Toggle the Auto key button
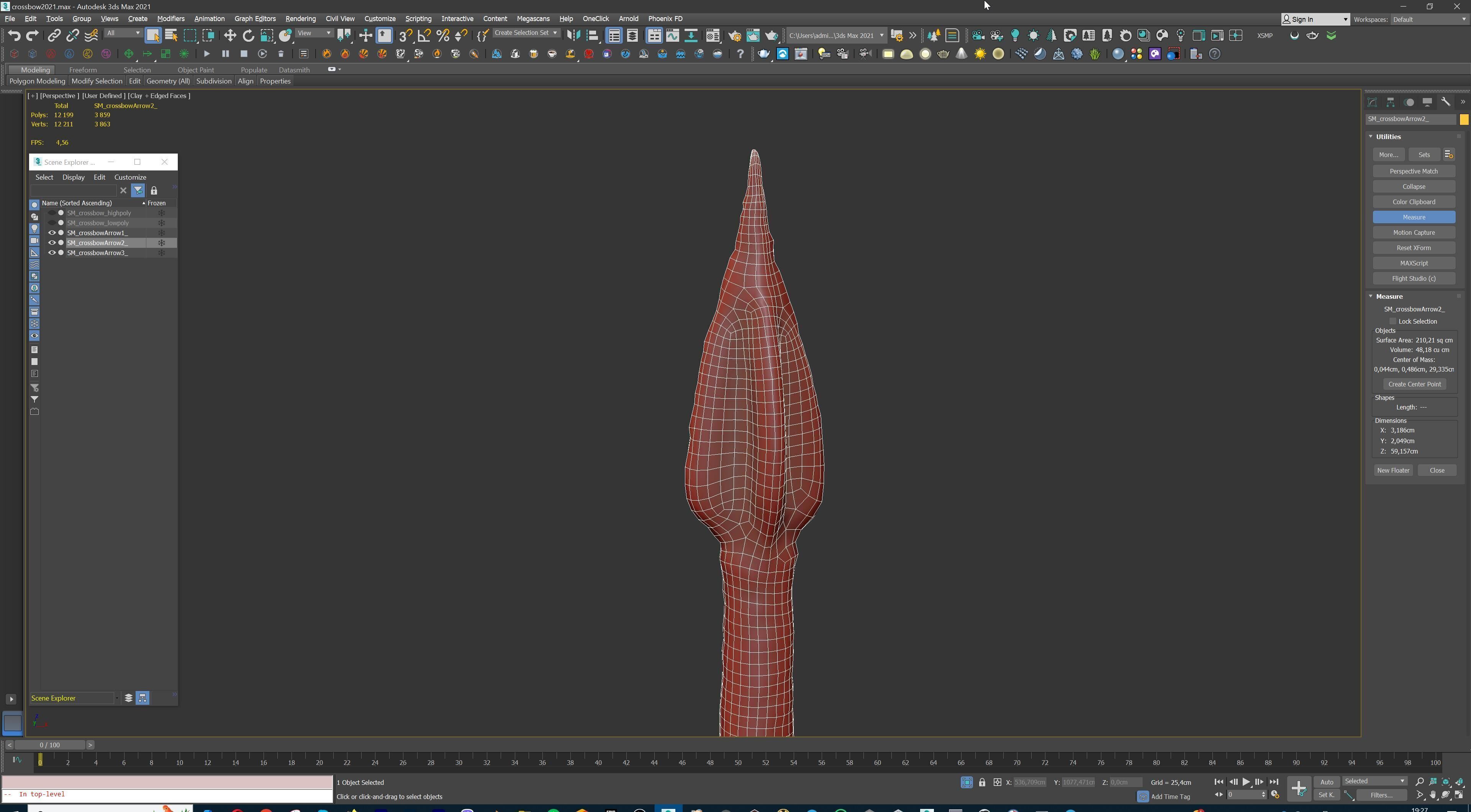 (x=1326, y=782)
